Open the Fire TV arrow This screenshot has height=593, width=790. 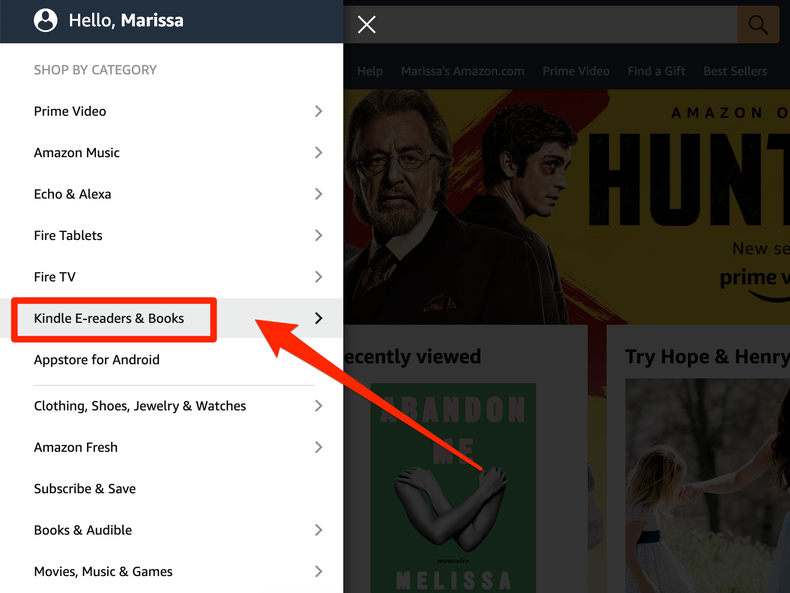tap(318, 277)
